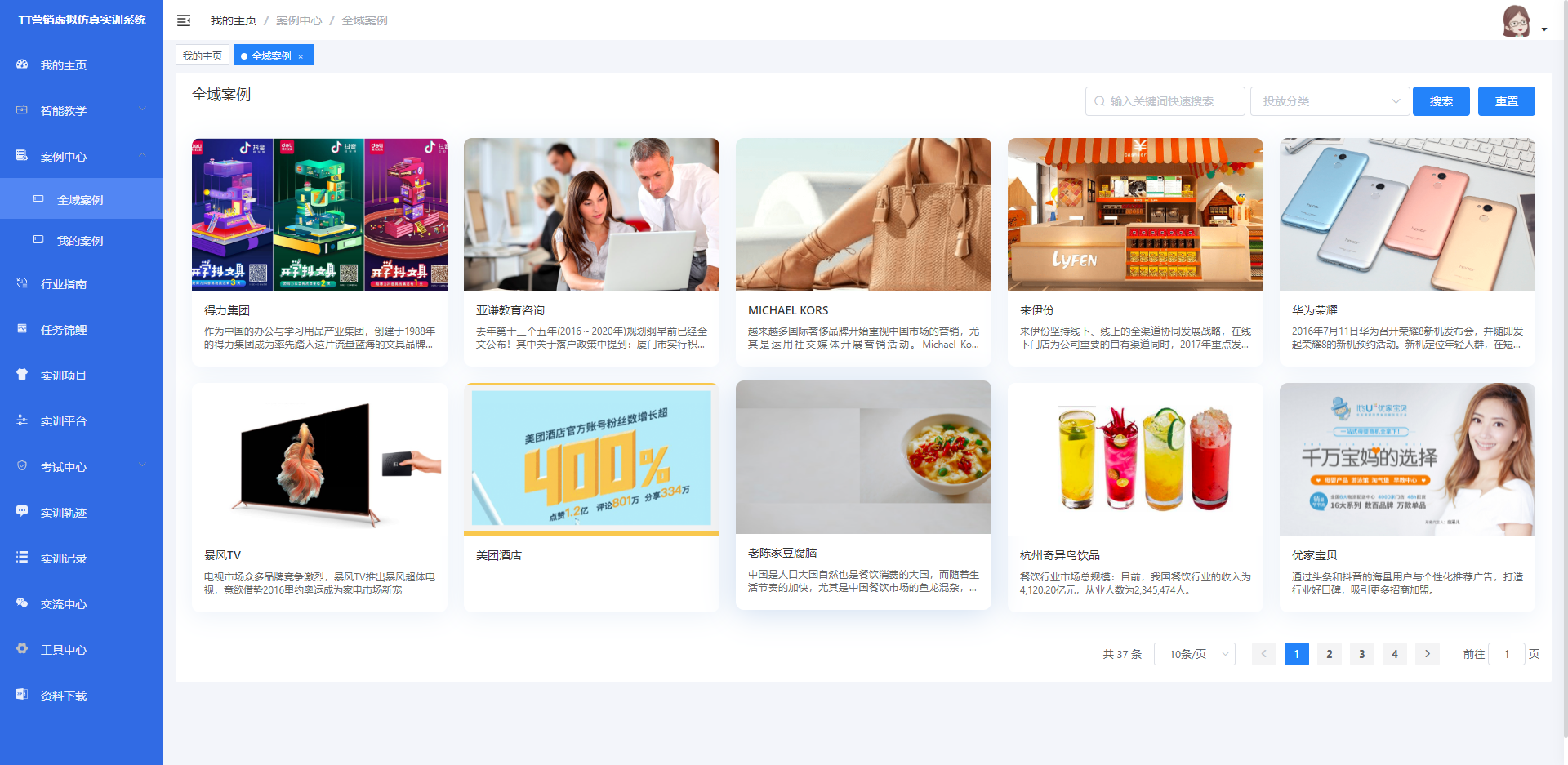Expand the 考试中心 menu chevron

(x=142, y=465)
